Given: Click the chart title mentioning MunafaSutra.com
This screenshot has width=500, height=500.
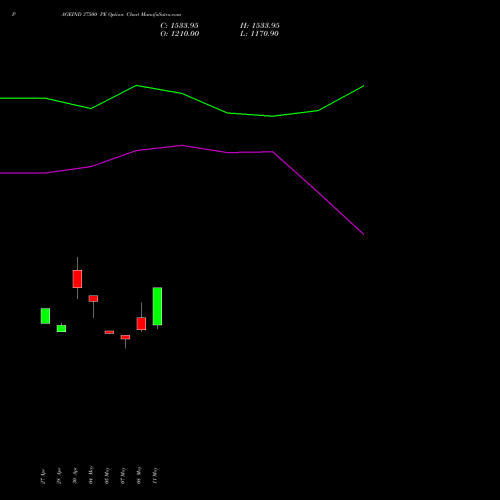Looking at the screenshot, I should (121, 15).
